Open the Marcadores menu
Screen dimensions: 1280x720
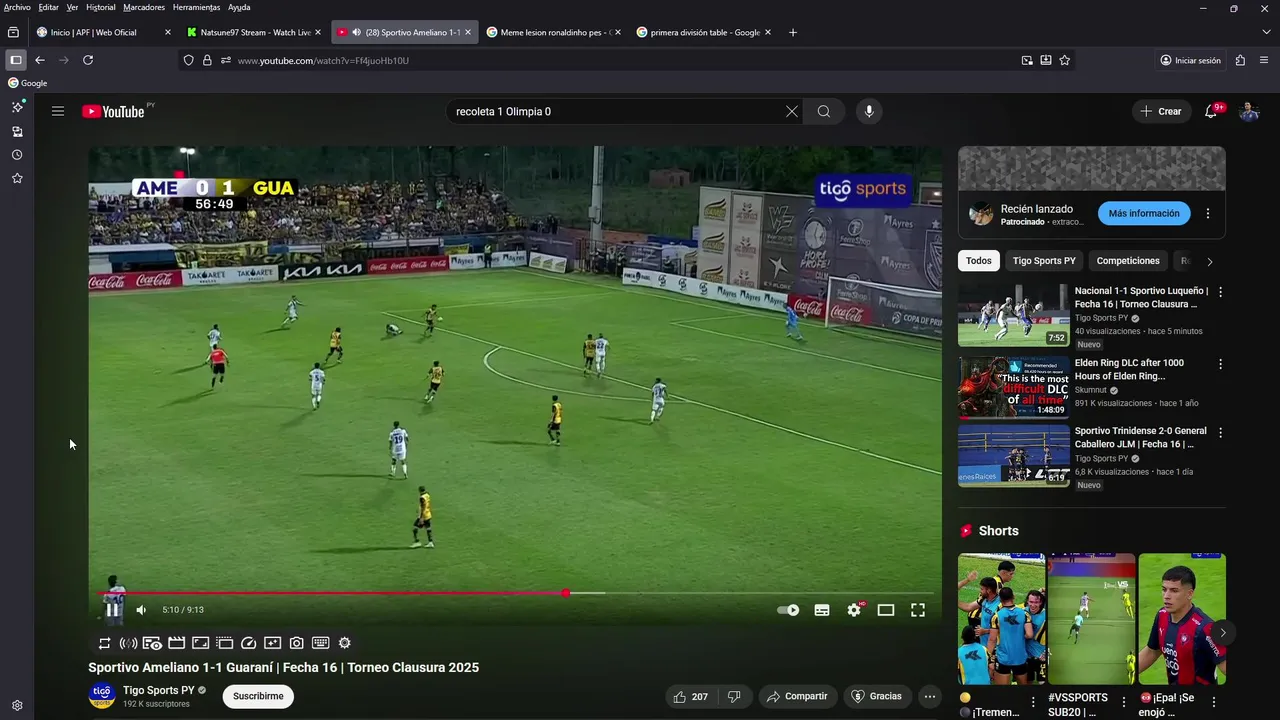pos(144,7)
